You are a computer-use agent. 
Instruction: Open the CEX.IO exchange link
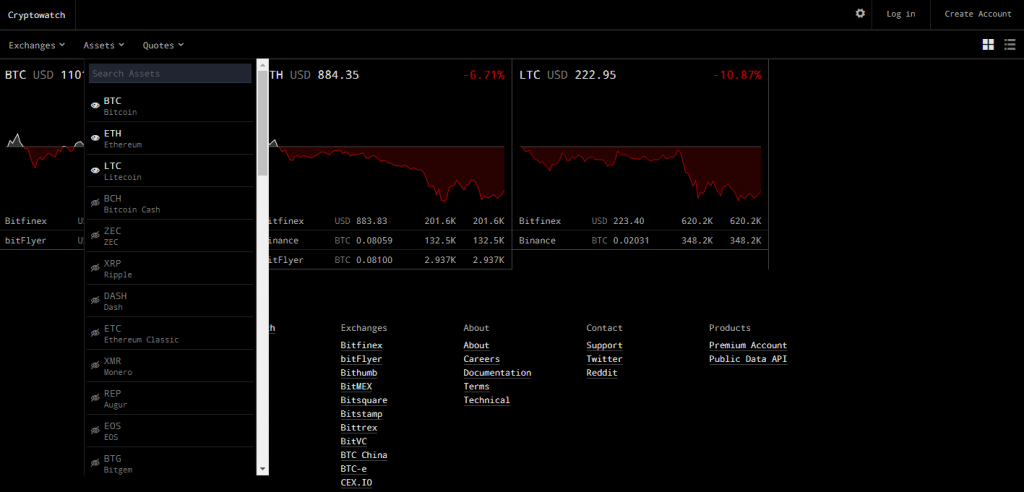point(356,482)
